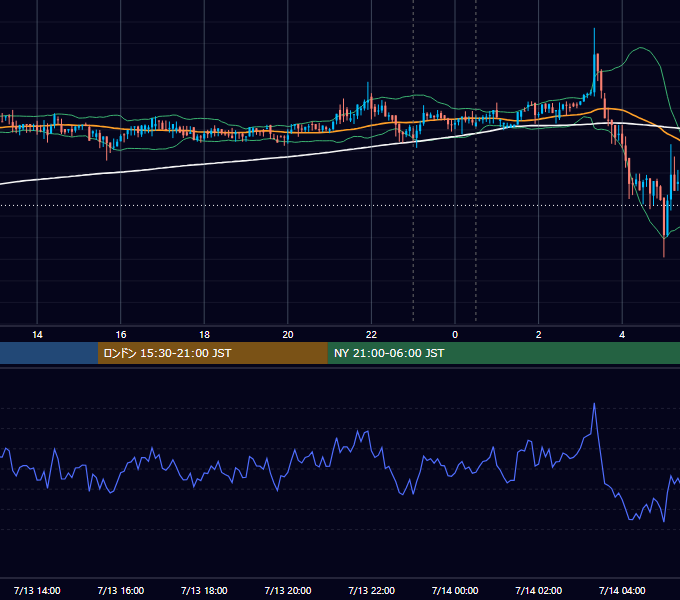
Task: Select the London 15:30-21:00 JST session bar
Action: tap(212, 353)
